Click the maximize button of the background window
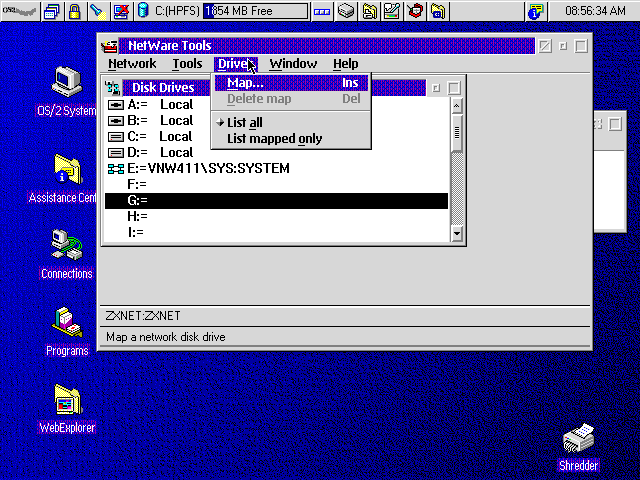Screen dimensions: 640x480 [x=616, y=124]
